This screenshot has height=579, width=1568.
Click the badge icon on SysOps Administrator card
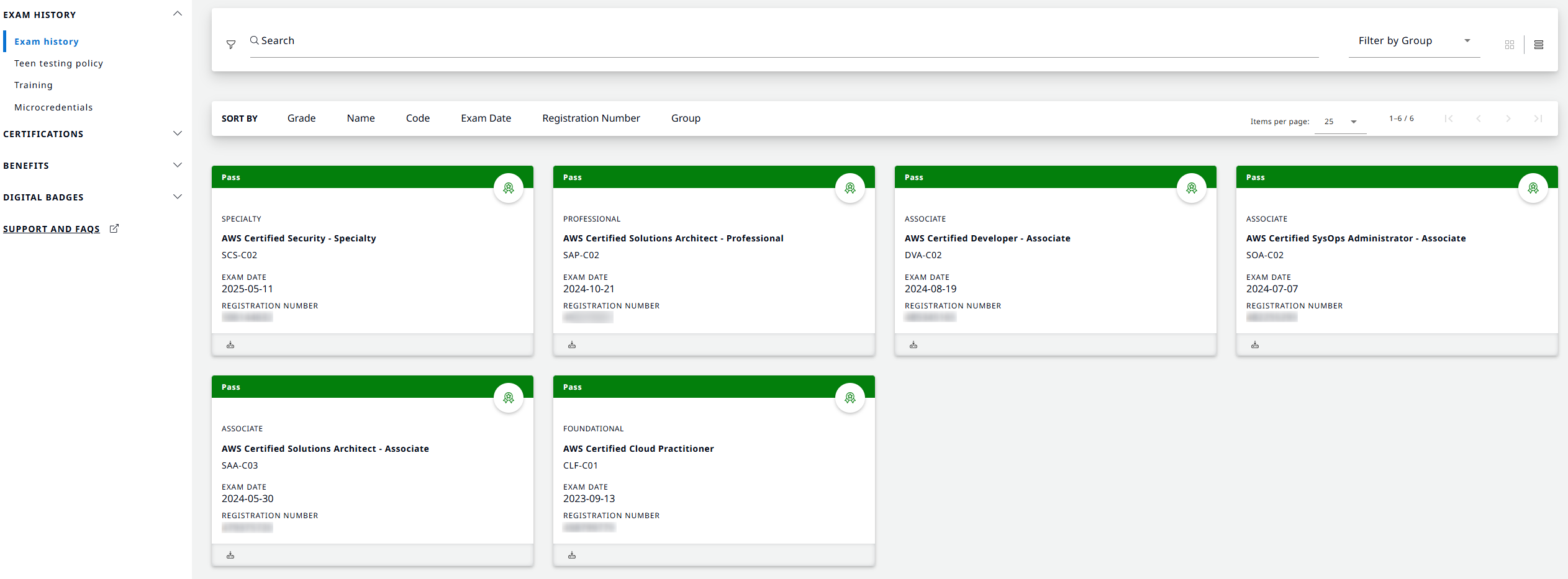tap(1533, 188)
